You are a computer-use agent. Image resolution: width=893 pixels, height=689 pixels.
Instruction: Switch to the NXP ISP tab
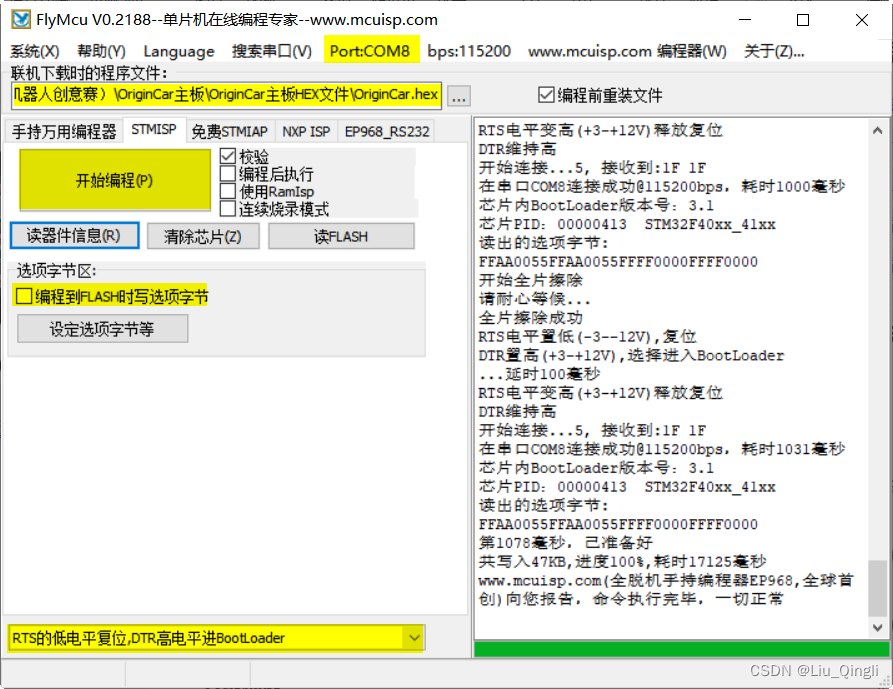306,129
